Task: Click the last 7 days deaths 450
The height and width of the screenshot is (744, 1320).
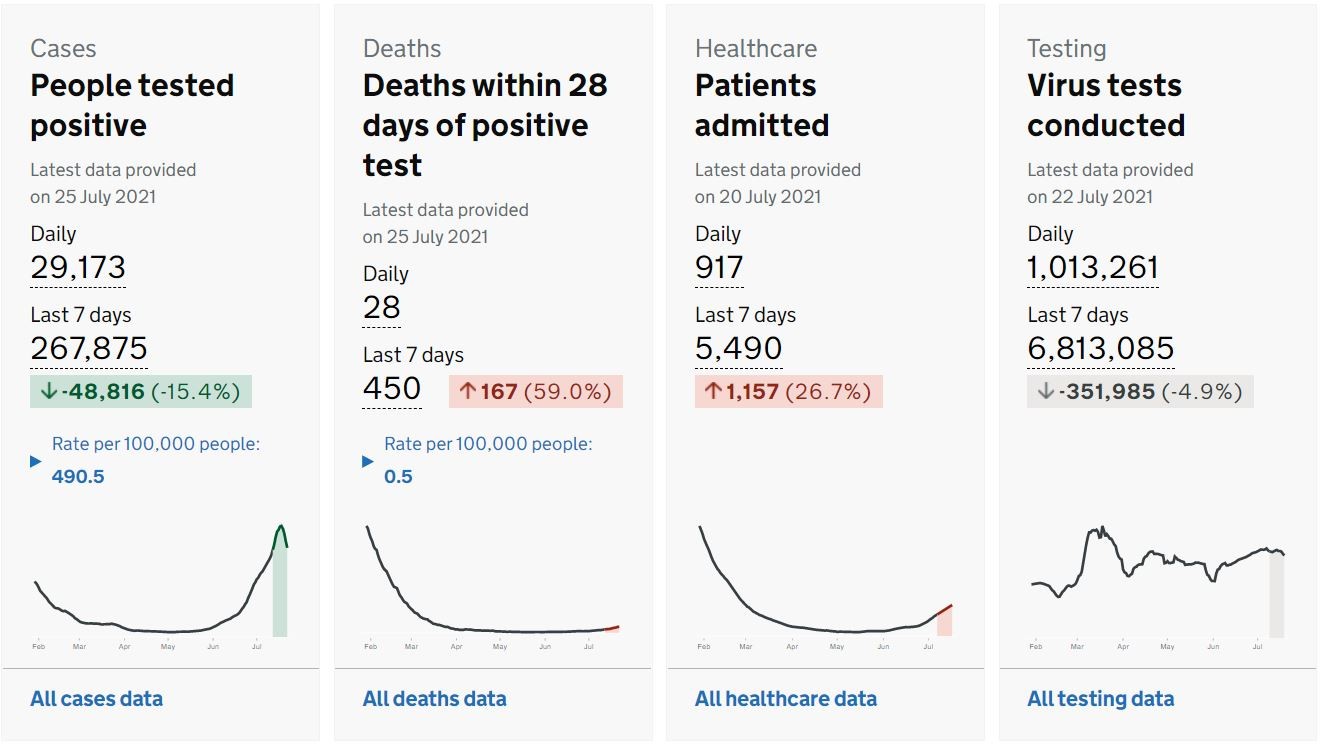Action: point(391,388)
